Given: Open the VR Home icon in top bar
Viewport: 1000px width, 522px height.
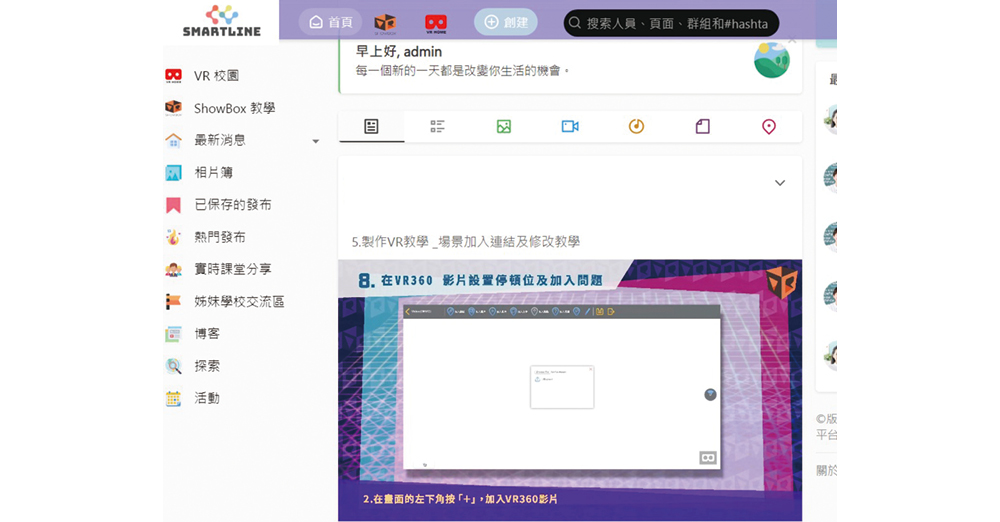Looking at the screenshot, I should point(436,24).
